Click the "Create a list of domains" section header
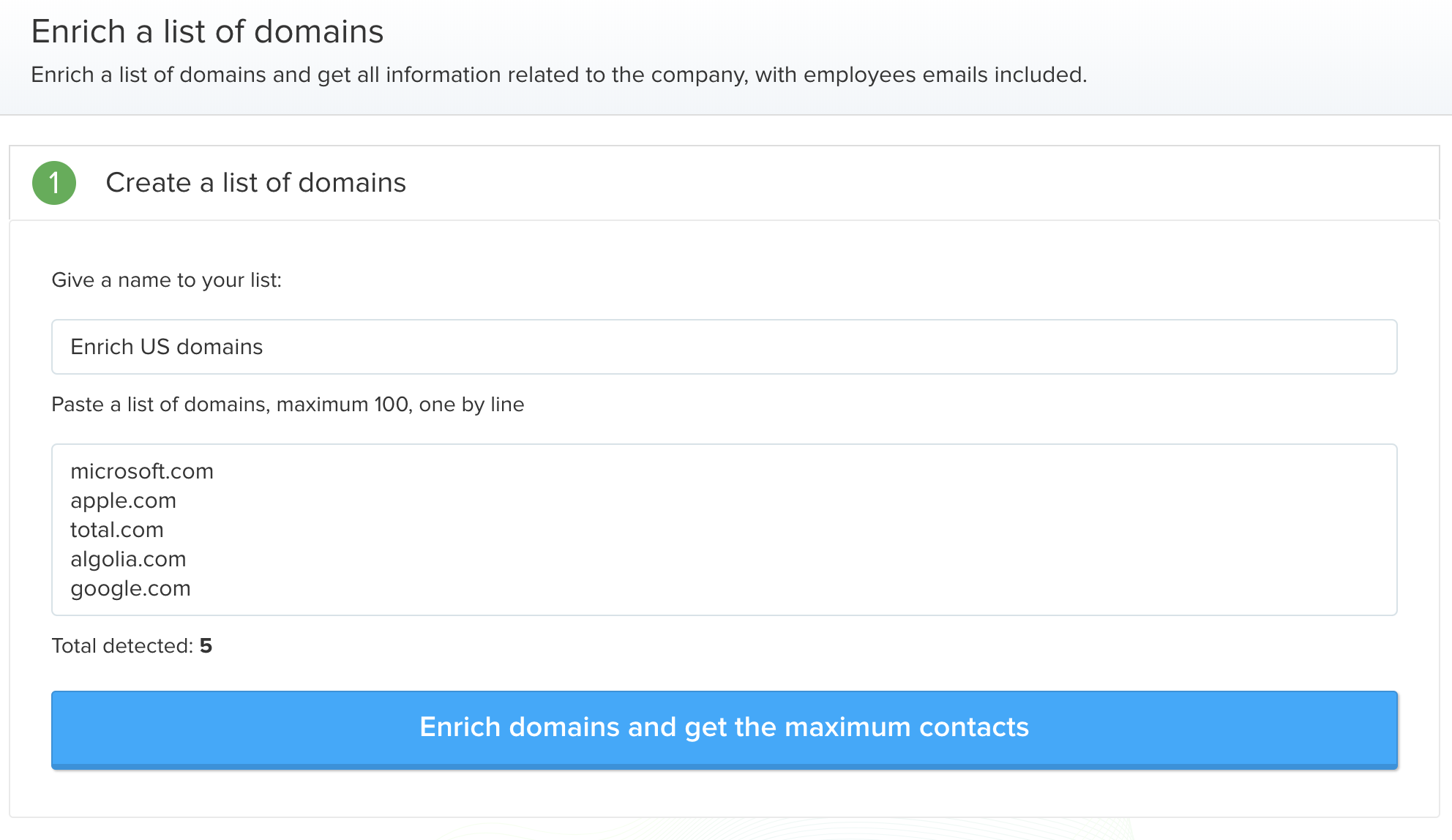The width and height of the screenshot is (1452, 840). [x=256, y=183]
